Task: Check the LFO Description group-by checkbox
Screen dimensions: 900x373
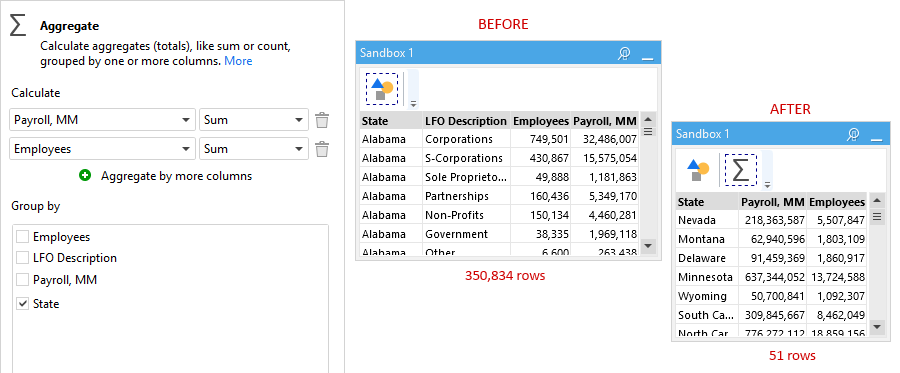Action: (x=22, y=258)
